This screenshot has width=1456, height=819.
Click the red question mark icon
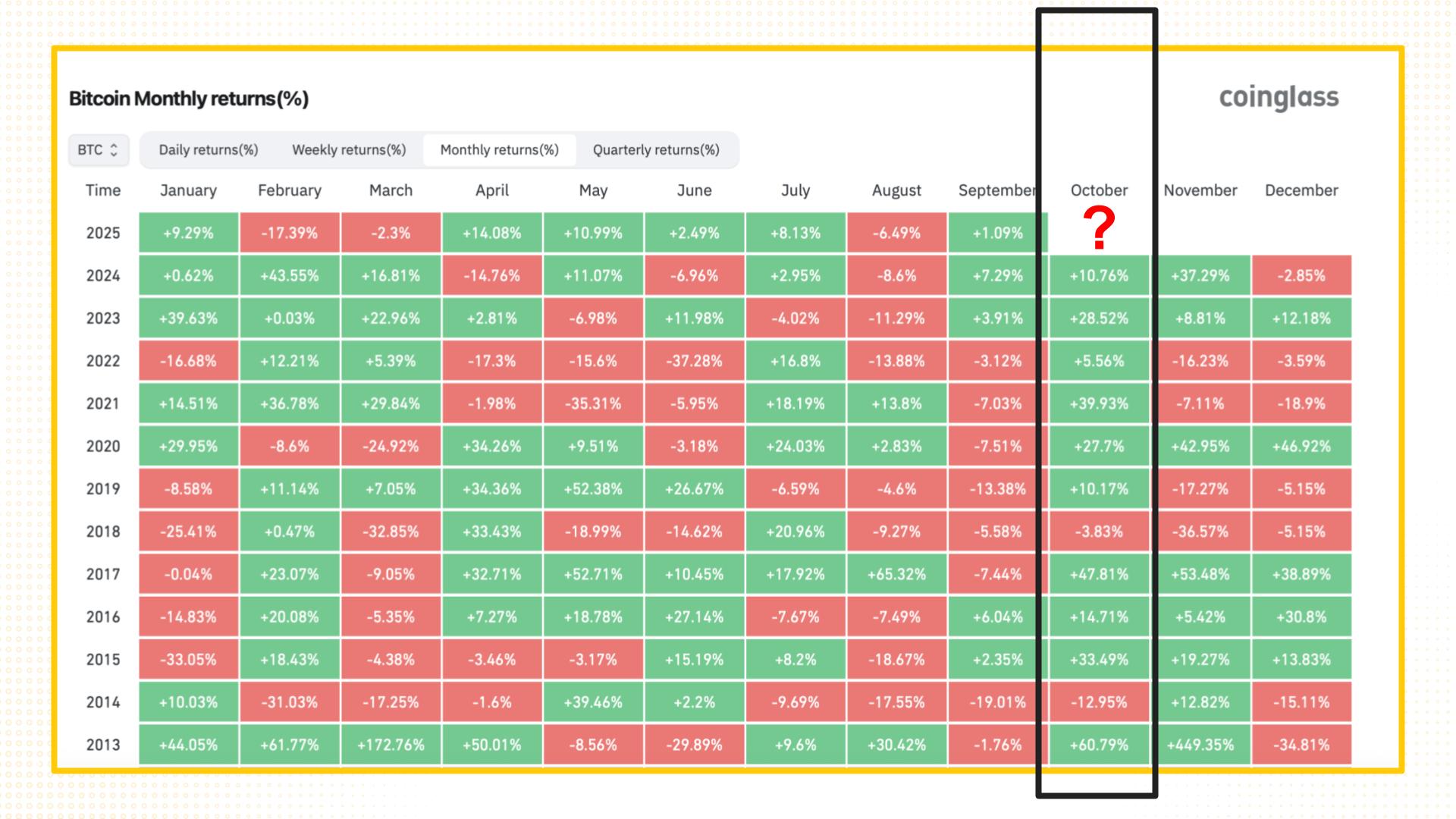[x=1099, y=229]
